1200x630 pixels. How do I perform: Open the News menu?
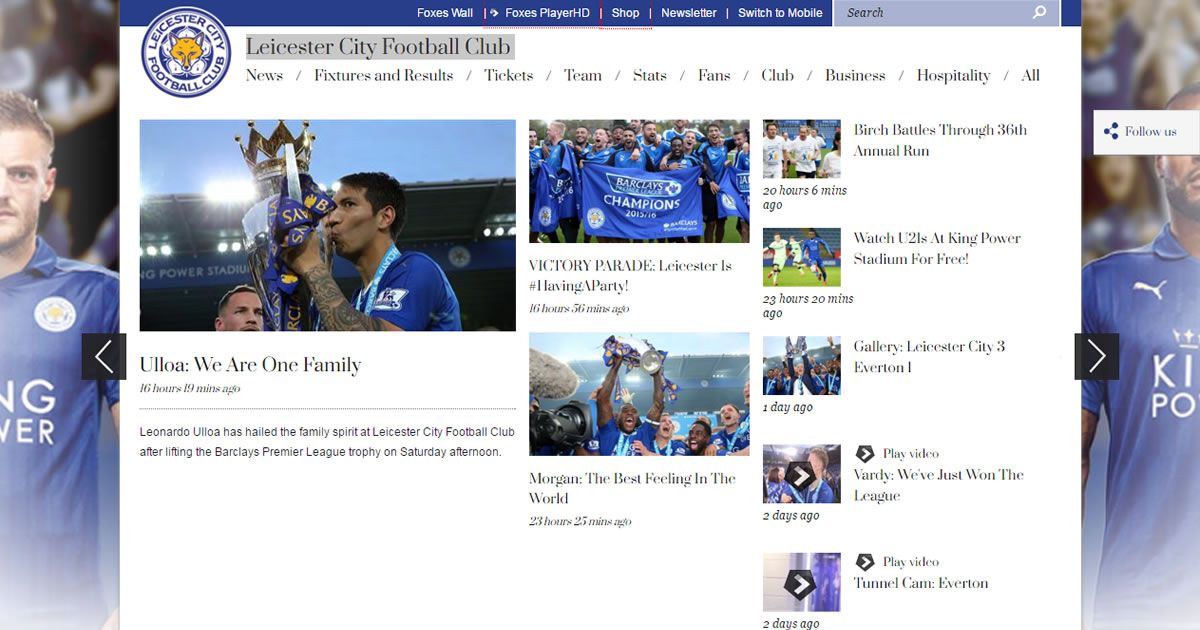[264, 75]
